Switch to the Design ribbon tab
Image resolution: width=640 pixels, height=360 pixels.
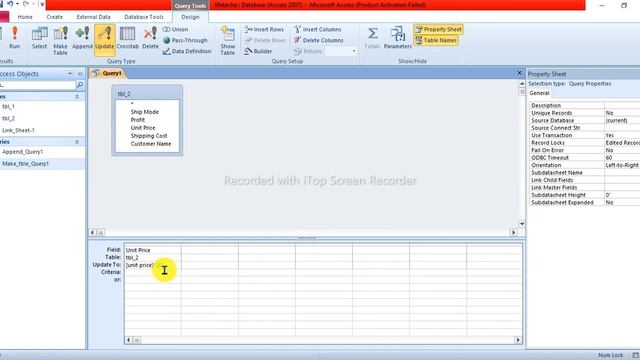[190, 17]
